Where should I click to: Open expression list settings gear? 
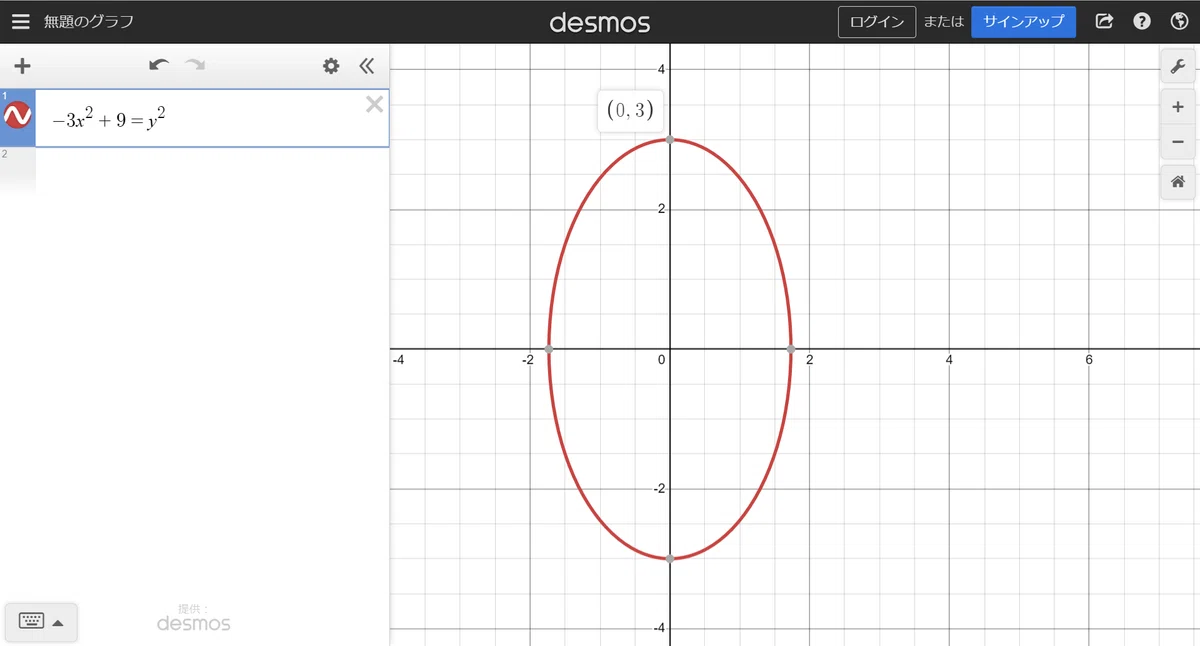coord(331,66)
